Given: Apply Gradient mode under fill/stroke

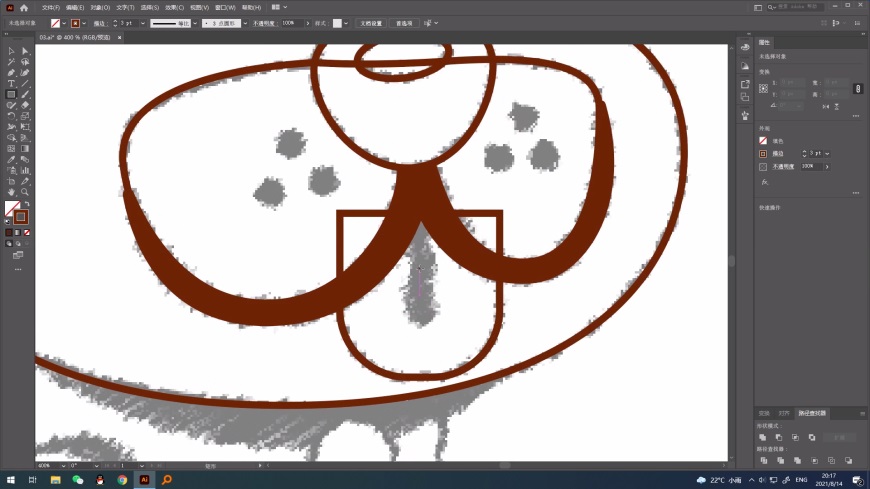Looking at the screenshot, I should click(18, 233).
